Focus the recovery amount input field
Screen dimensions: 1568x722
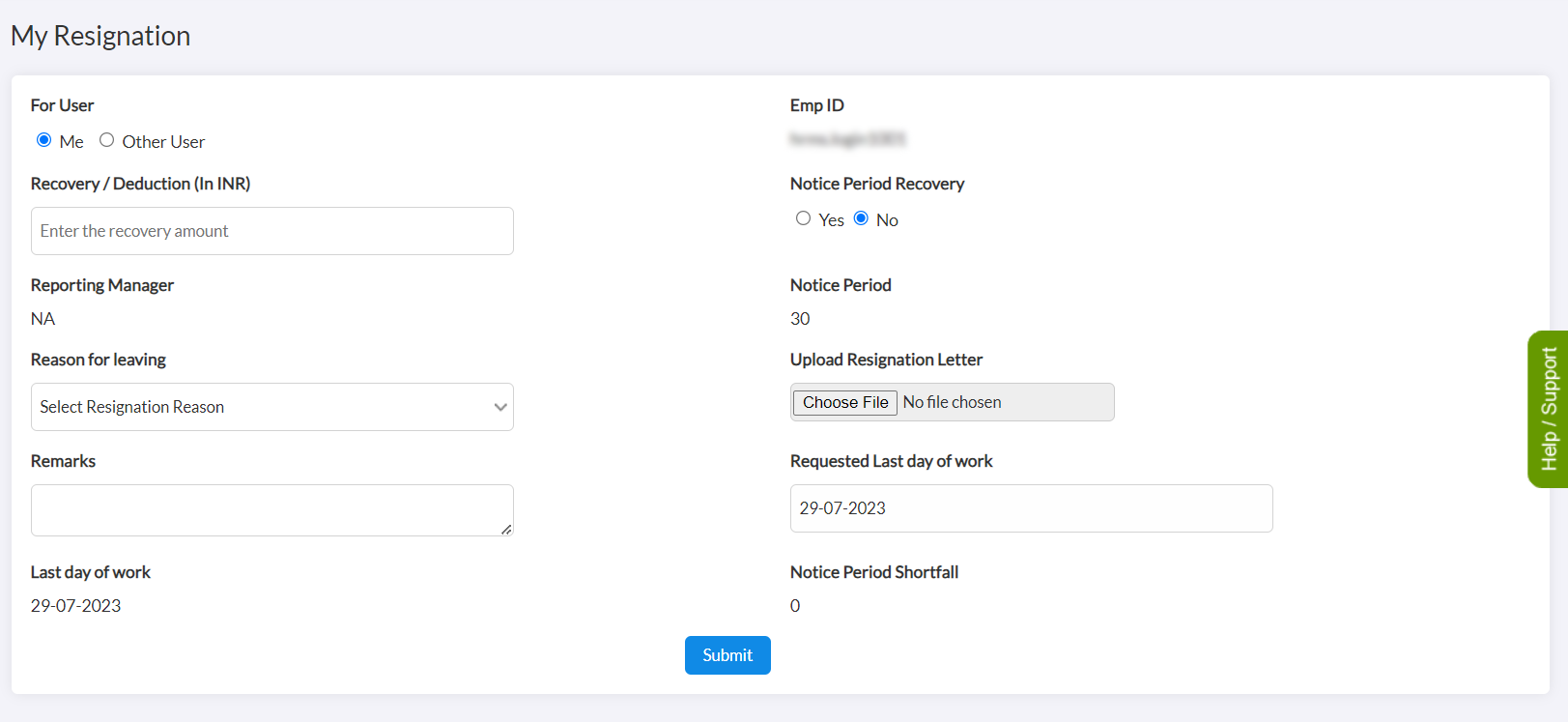point(272,231)
